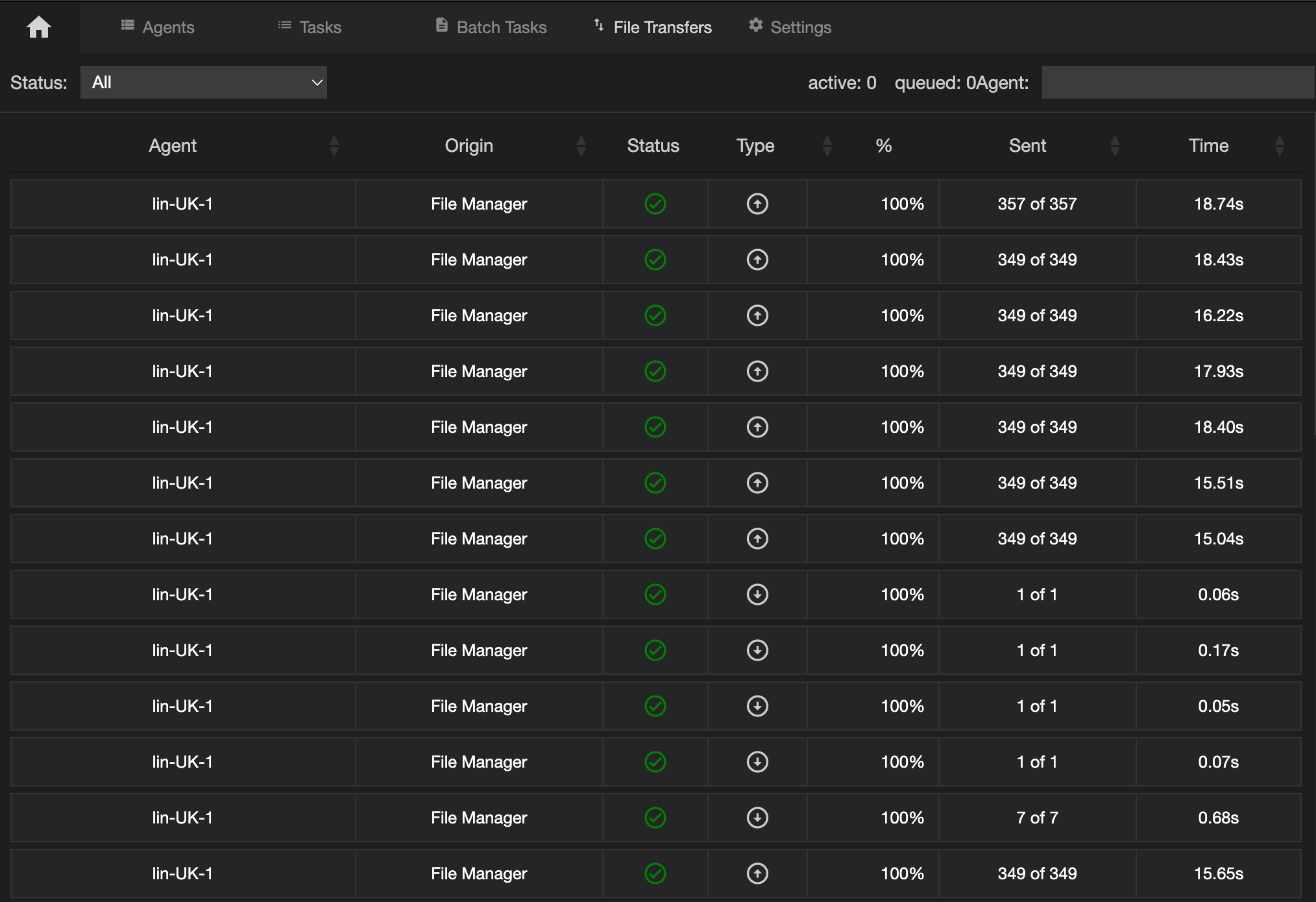Click upload icon in 16.22s row
This screenshot has width=1316, height=902.
pyautogui.click(x=757, y=315)
